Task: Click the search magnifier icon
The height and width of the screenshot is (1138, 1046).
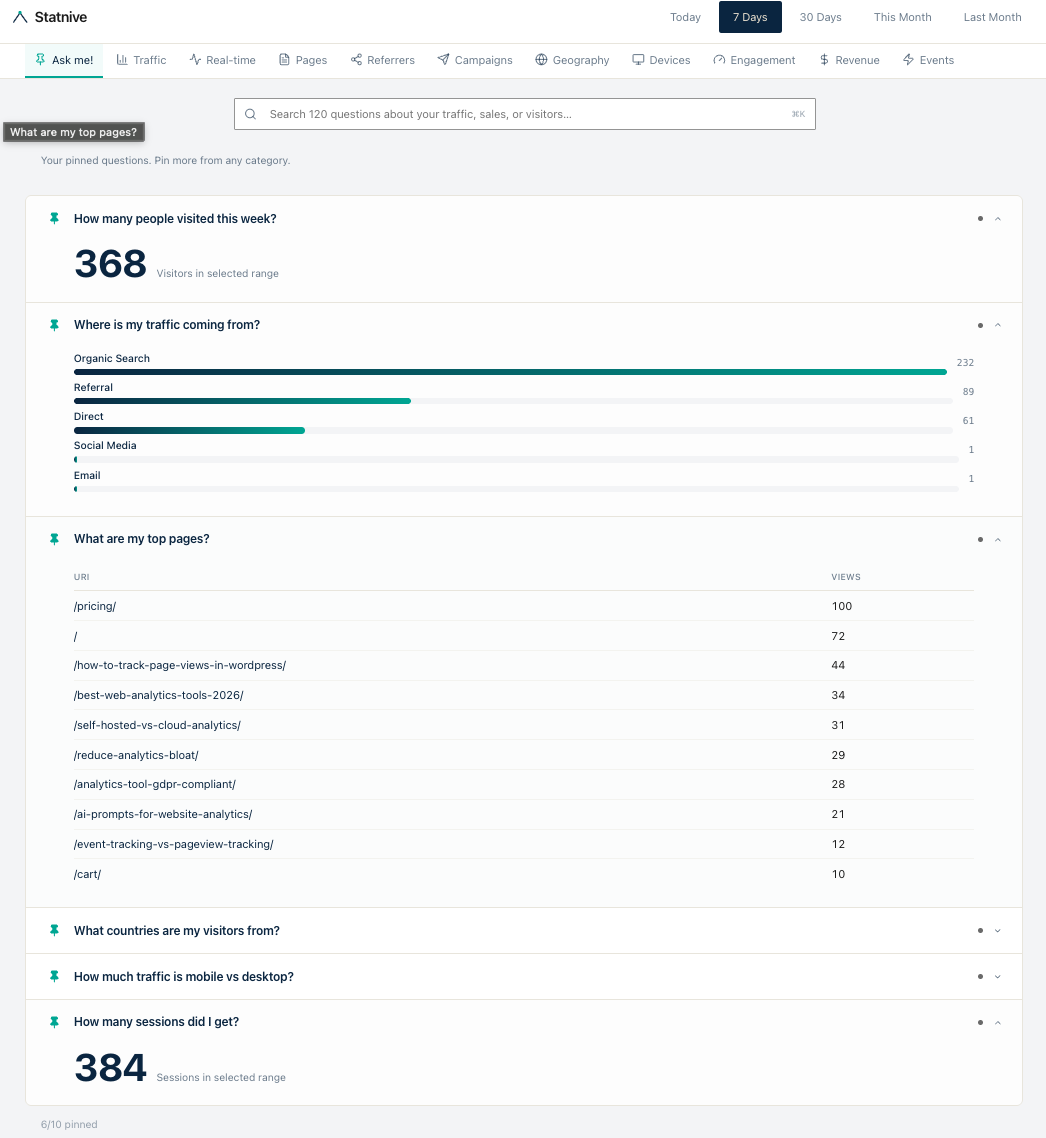Action: click(x=250, y=114)
